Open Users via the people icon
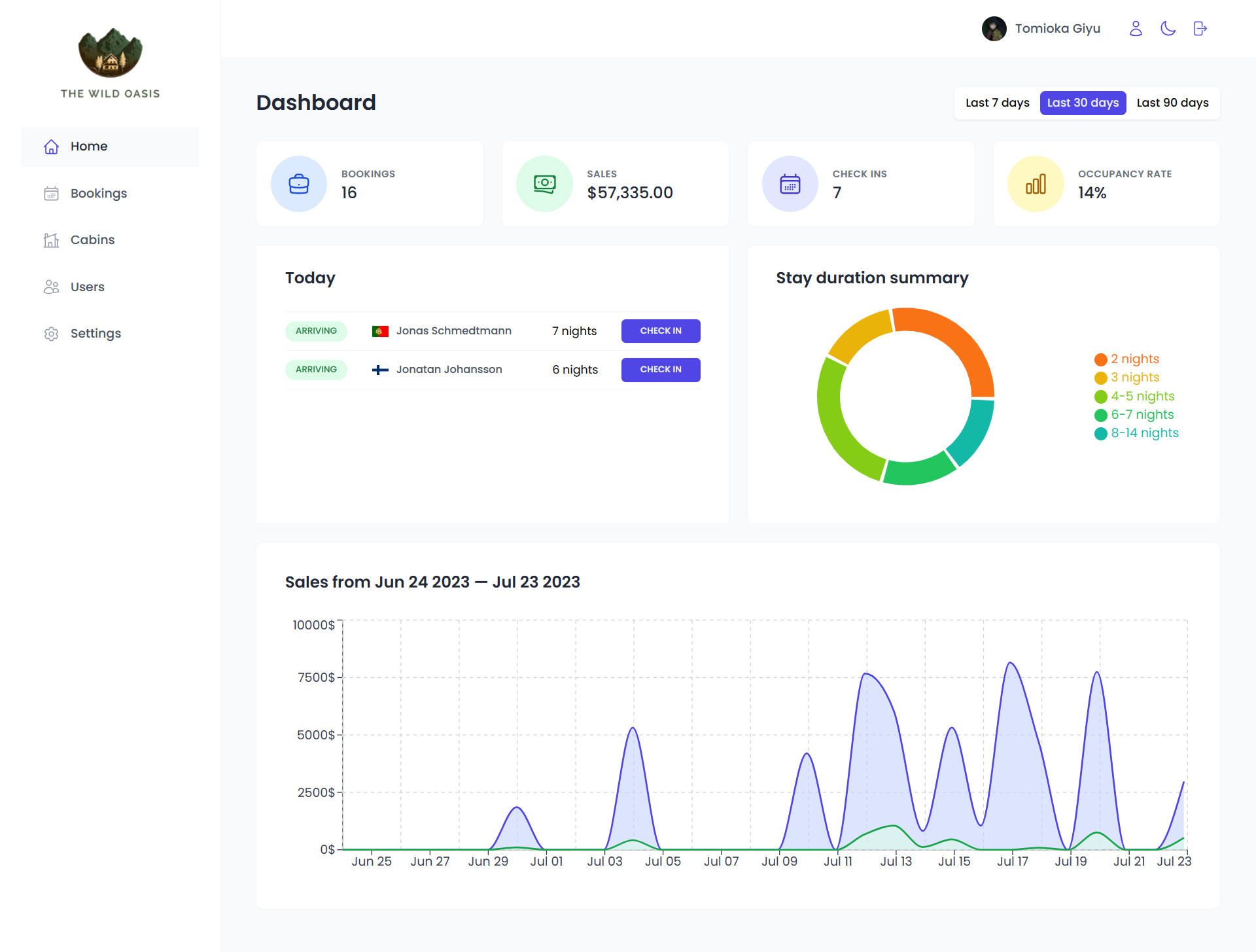The image size is (1256, 952). tap(51, 287)
